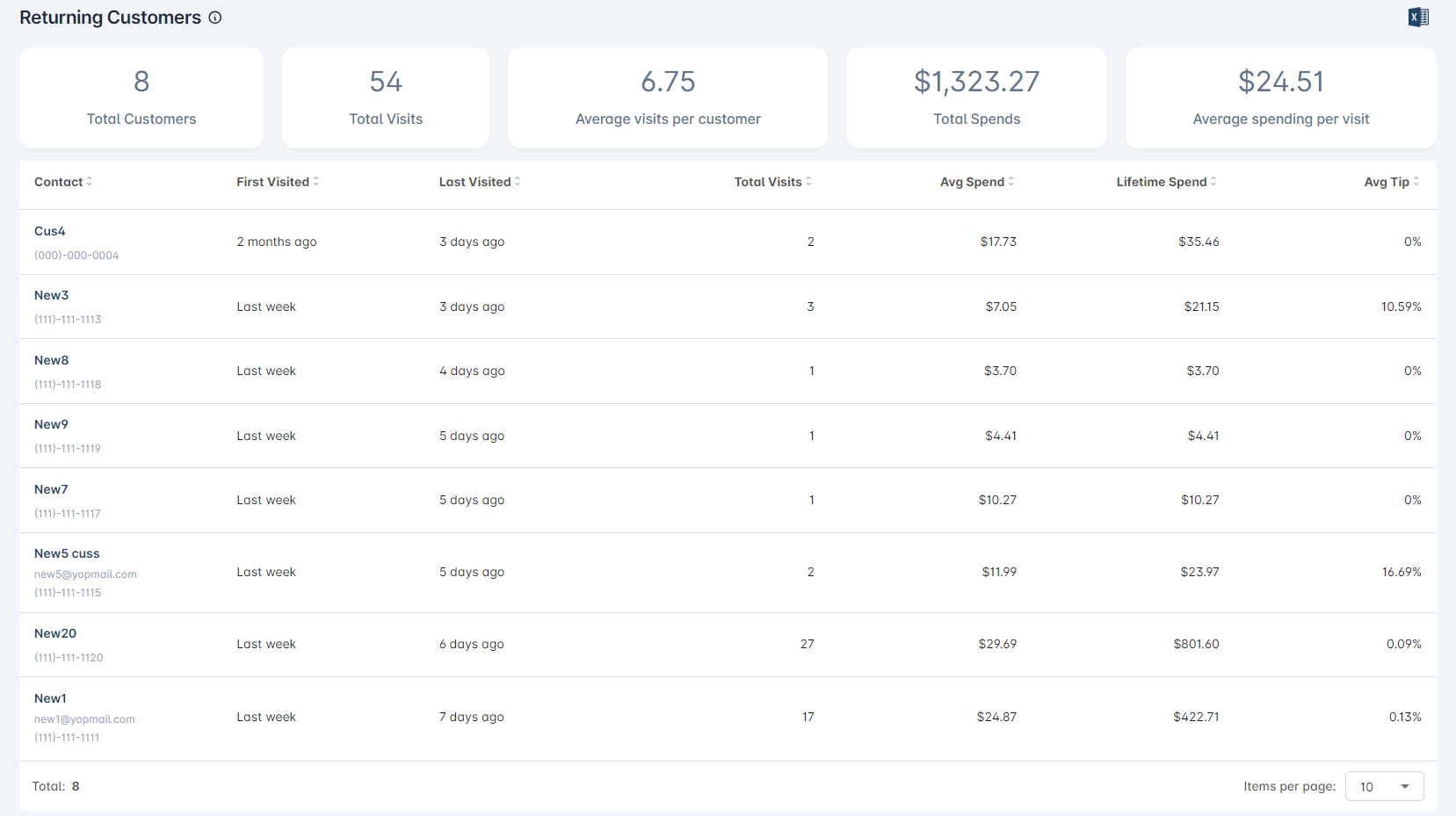This screenshot has width=1456, height=816.
Task: Click the new1@yopmail.com email address
Action: click(84, 719)
